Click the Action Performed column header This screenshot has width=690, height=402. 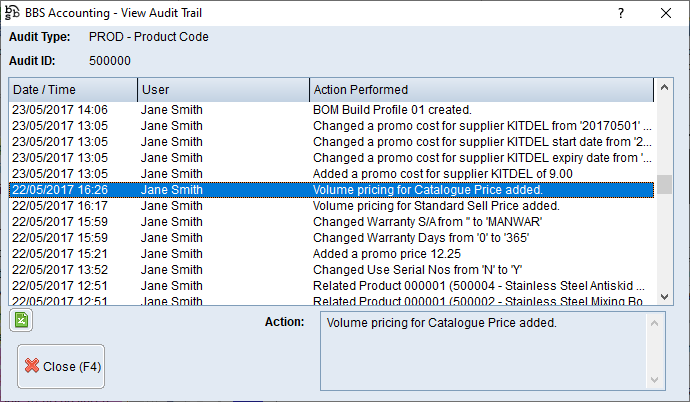[480, 90]
